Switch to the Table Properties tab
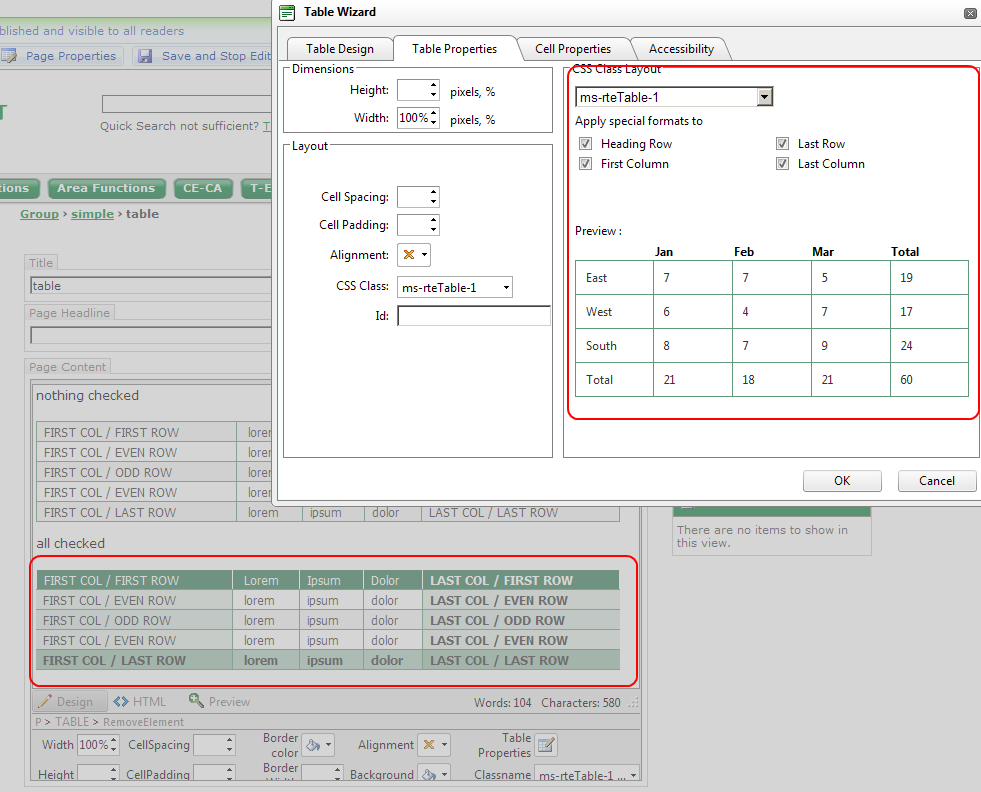 pyautogui.click(x=454, y=49)
